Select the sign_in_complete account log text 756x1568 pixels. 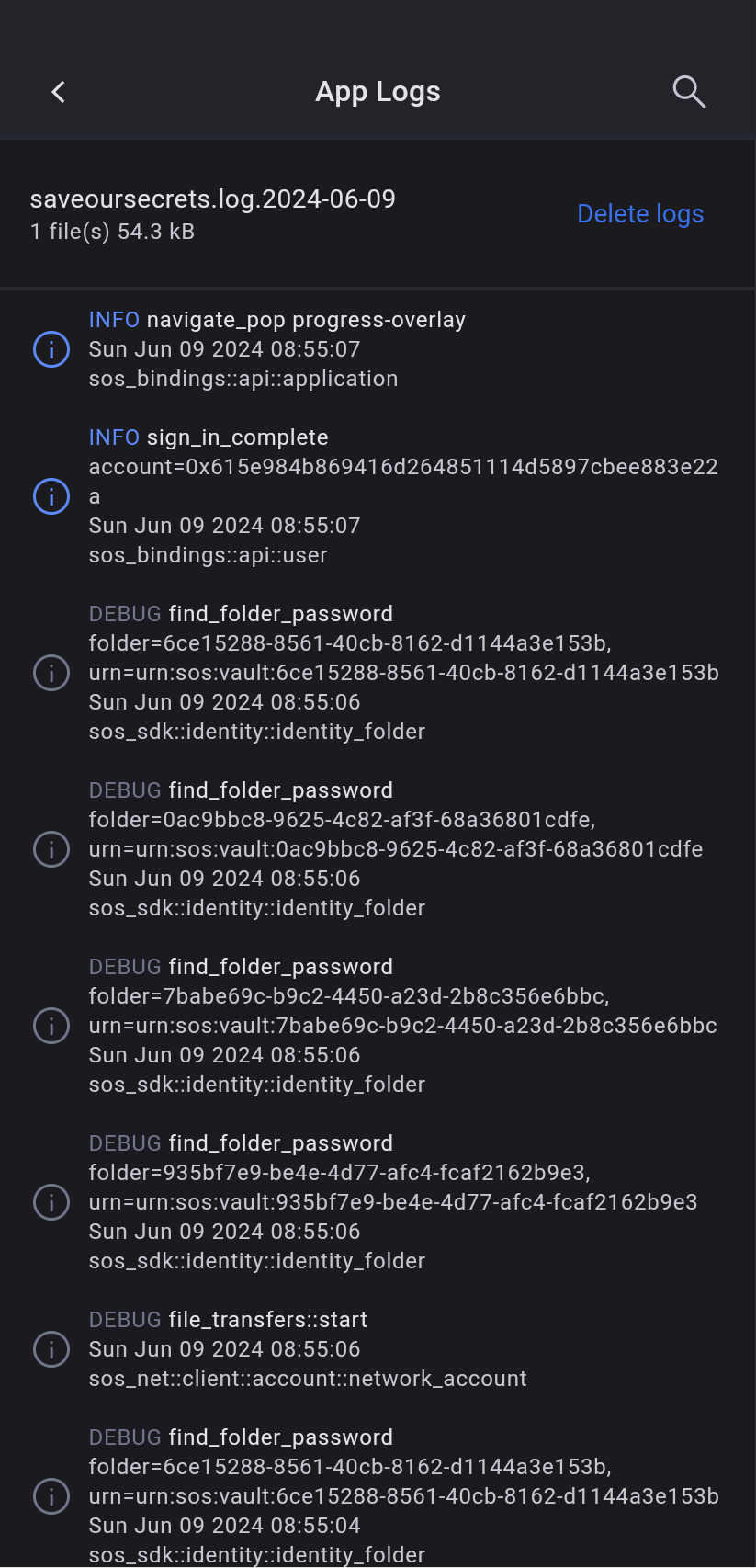403,467
